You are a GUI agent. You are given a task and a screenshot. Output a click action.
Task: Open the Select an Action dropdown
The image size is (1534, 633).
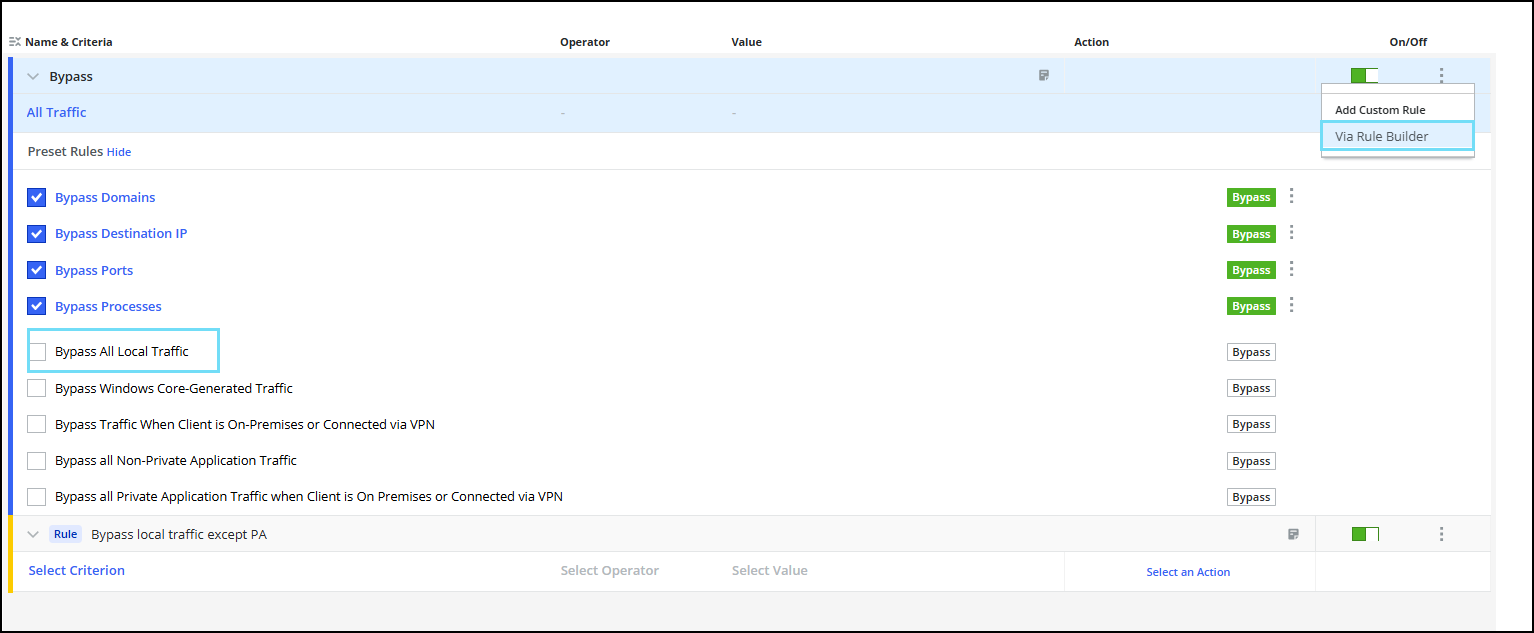[x=1188, y=572]
